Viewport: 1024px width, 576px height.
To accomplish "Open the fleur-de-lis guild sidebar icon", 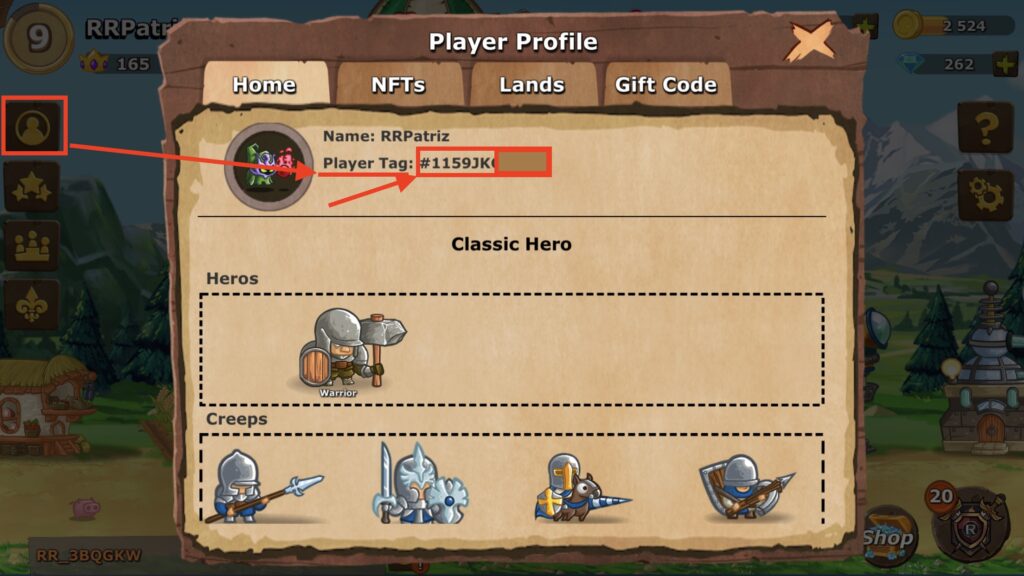I will tap(31, 305).
